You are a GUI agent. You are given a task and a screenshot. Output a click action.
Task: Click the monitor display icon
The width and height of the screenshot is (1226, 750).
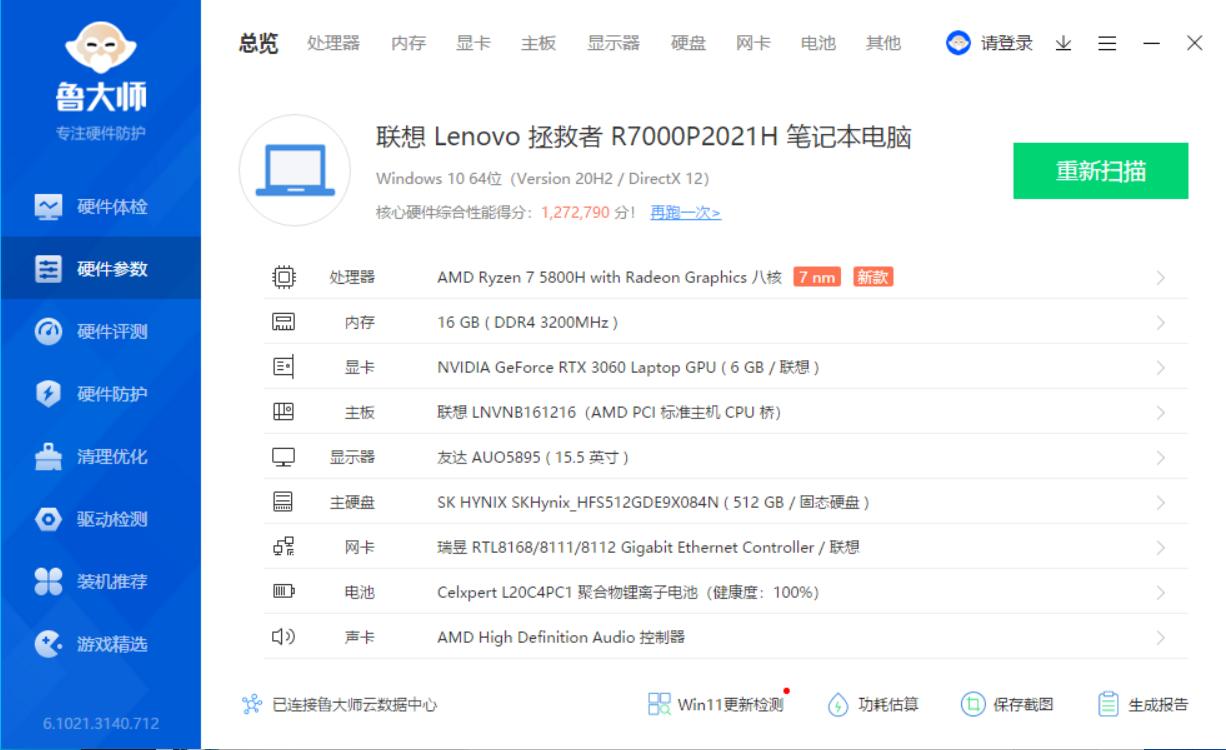283,457
